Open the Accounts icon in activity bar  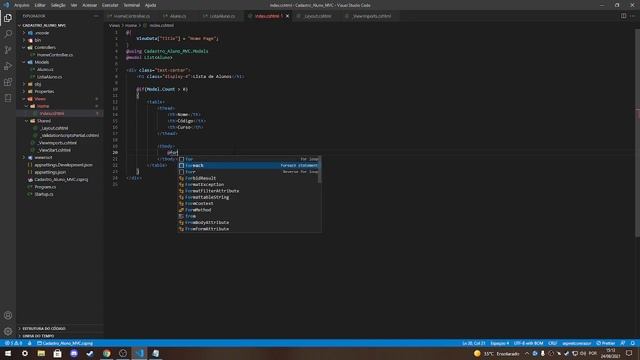8,315
